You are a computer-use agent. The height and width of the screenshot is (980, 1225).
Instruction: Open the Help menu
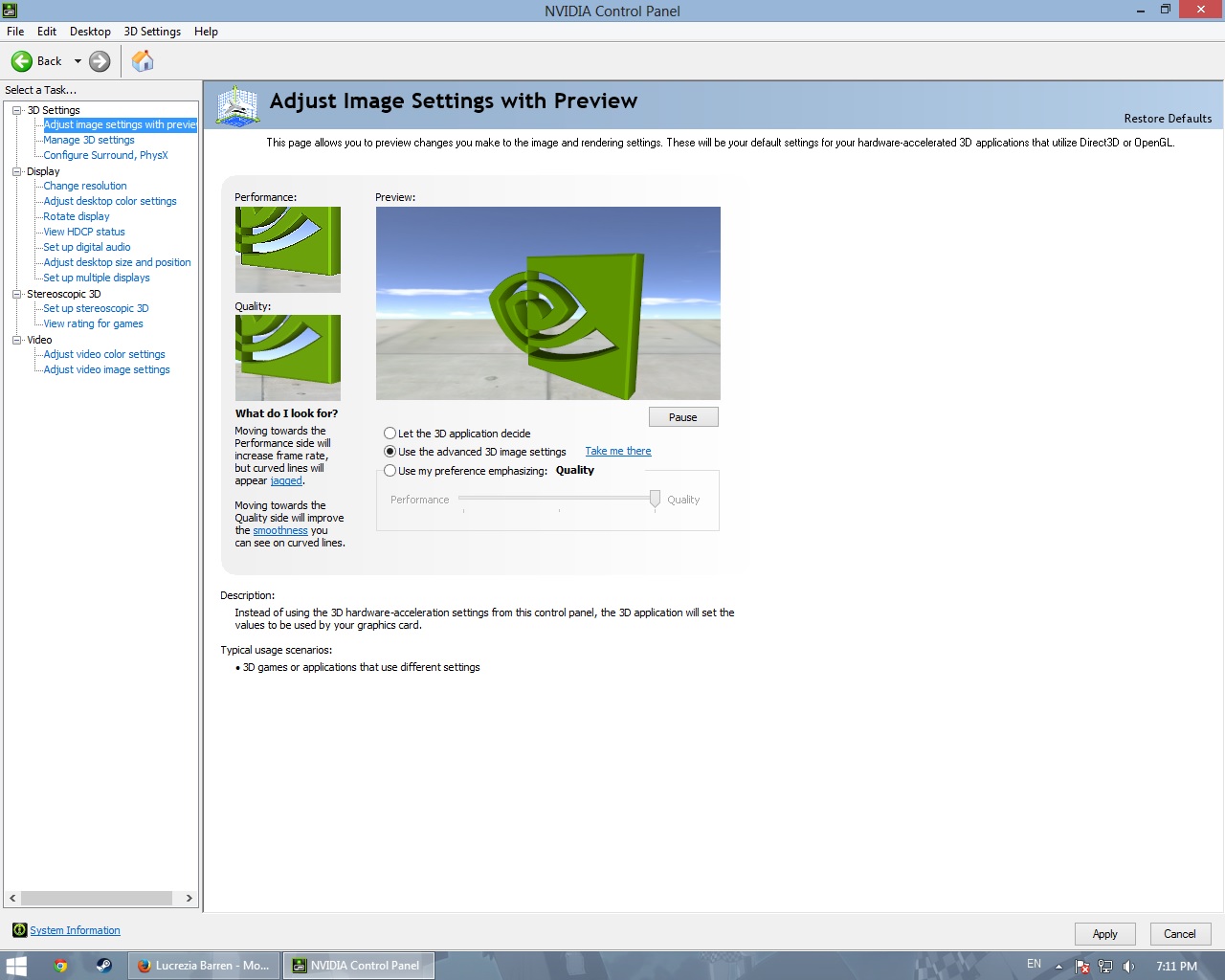[x=206, y=32]
